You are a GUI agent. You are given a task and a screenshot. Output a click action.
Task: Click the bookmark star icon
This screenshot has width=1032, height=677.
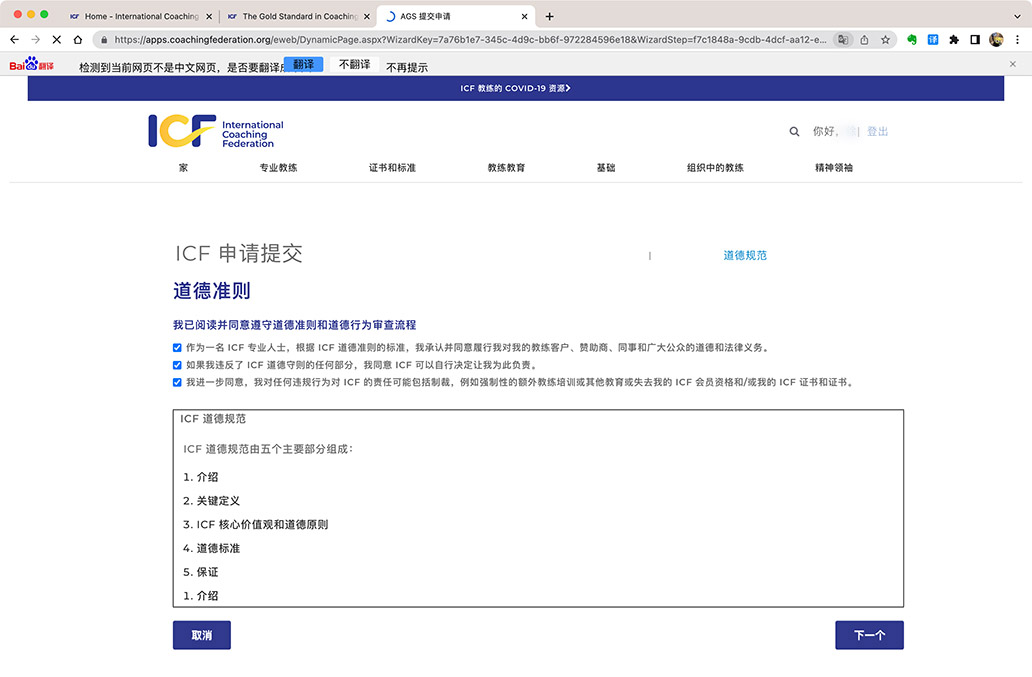[883, 40]
